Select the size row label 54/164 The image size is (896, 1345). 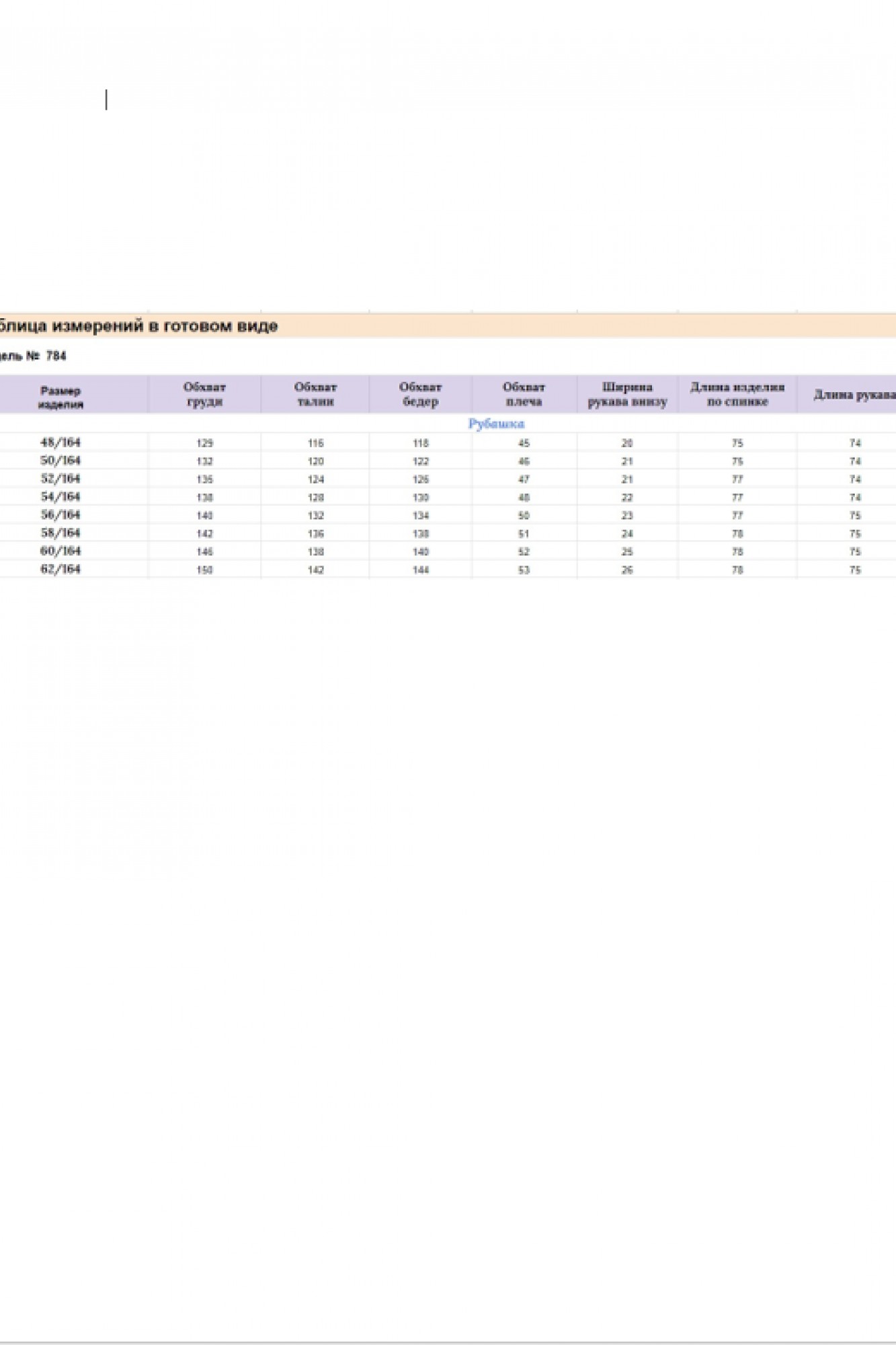[60, 497]
